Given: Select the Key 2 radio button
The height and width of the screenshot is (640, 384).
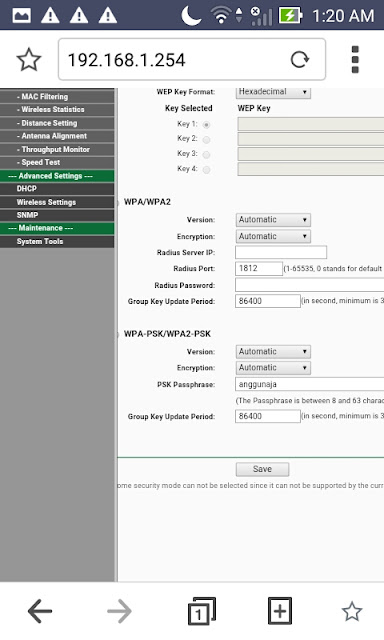Looking at the screenshot, I should (206, 140).
